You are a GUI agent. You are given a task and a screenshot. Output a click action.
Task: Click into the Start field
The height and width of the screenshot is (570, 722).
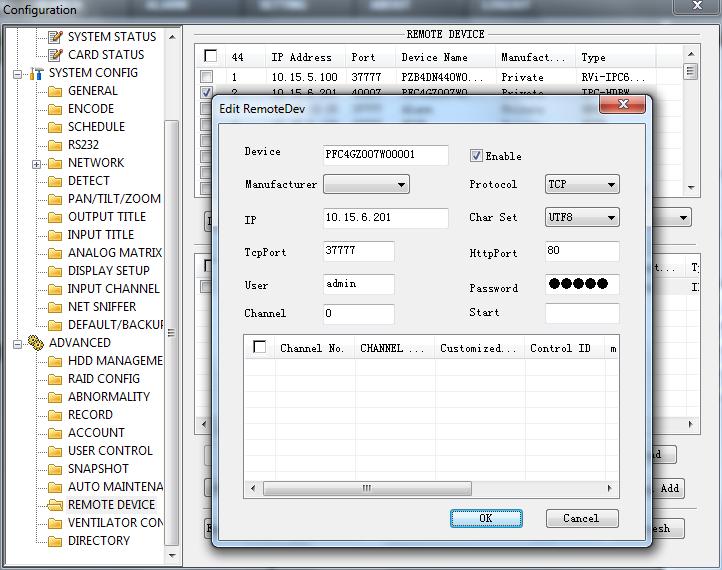click(x=582, y=313)
